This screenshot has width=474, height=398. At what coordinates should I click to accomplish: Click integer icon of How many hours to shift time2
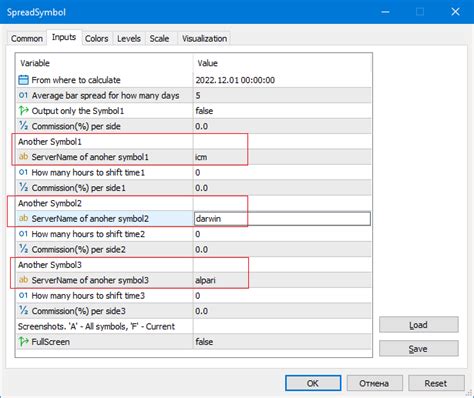pos(23,234)
